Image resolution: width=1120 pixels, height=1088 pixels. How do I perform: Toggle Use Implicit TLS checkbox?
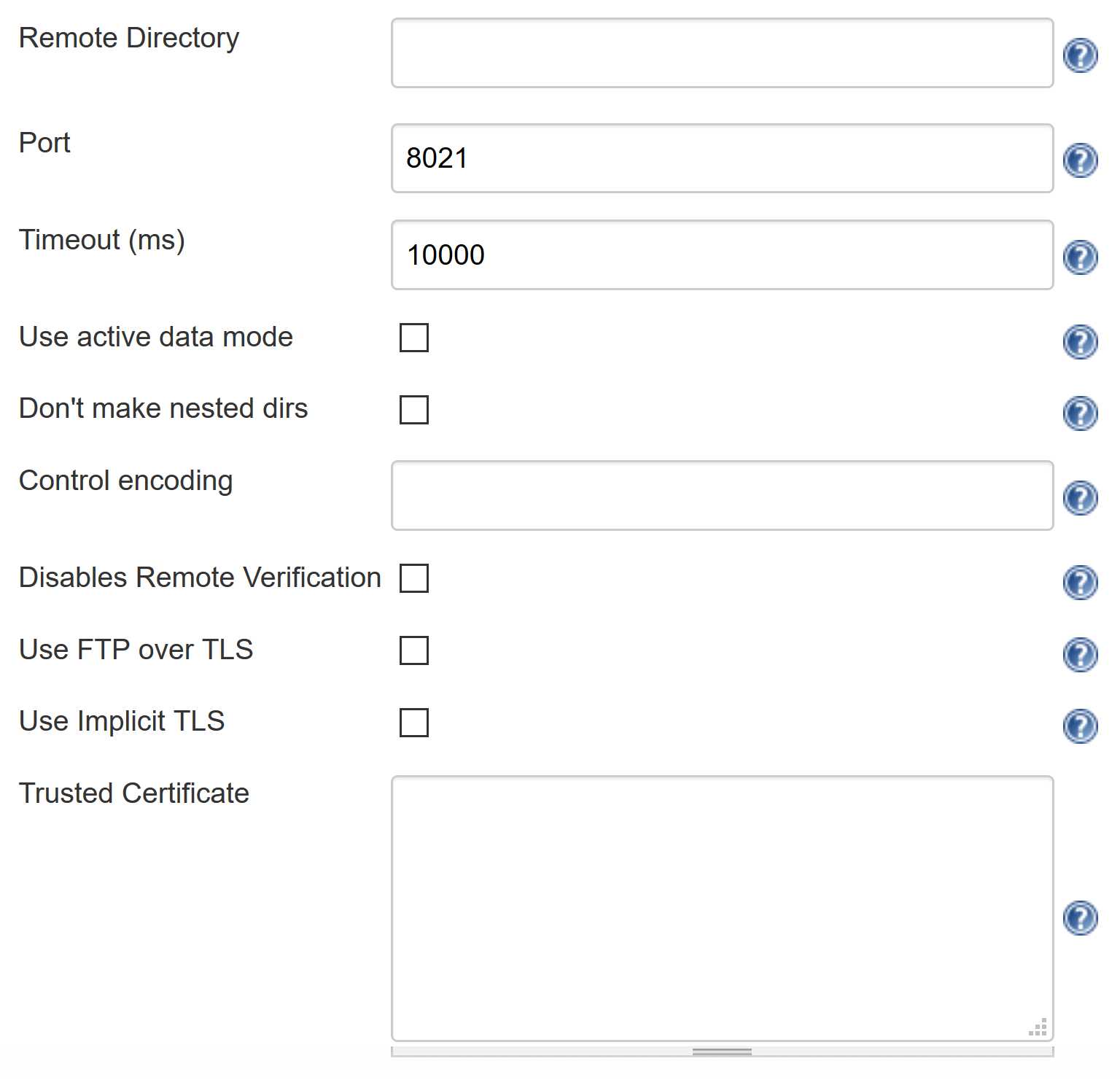click(414, 723)
